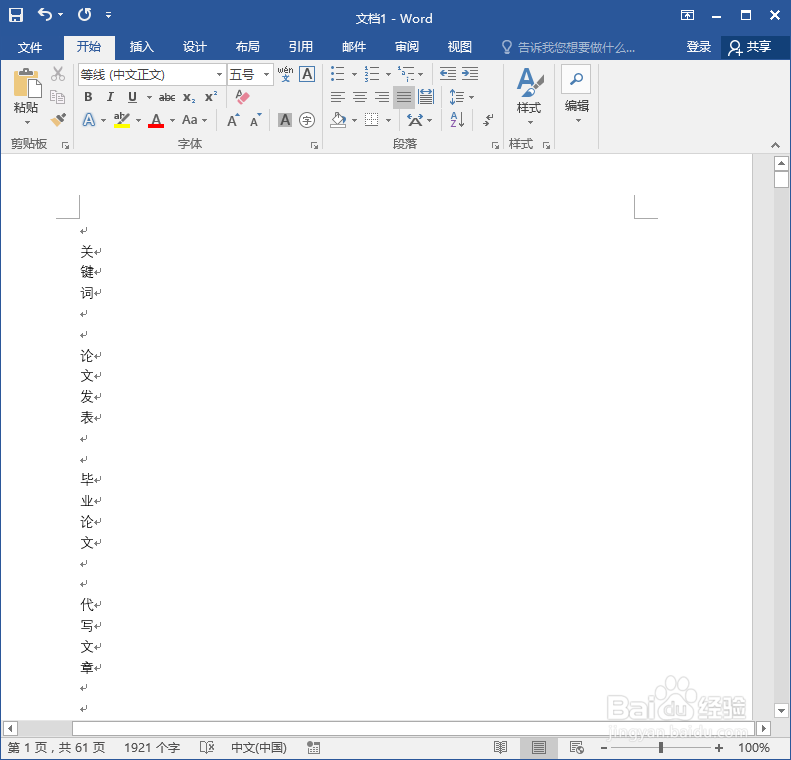
Task: Center the paragraph text
Action: (x=360, y=97)
